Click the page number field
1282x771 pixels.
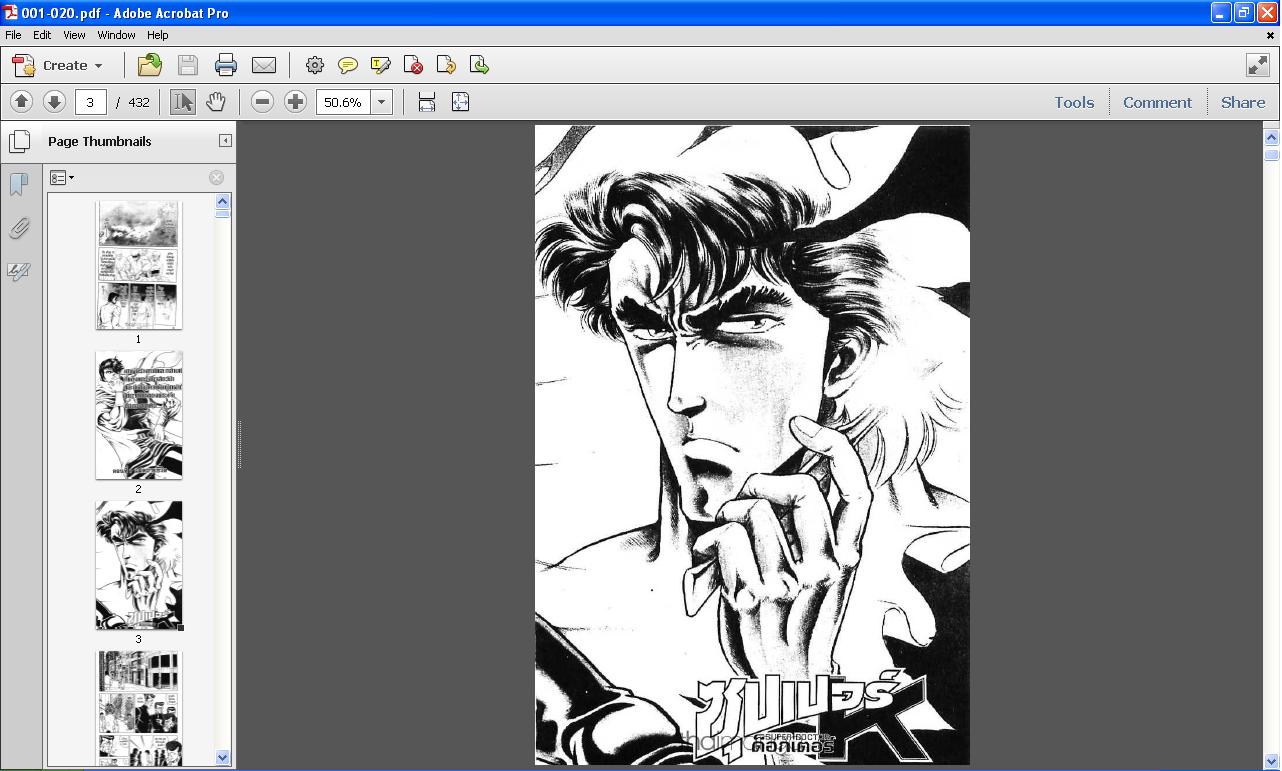(90, 102)
